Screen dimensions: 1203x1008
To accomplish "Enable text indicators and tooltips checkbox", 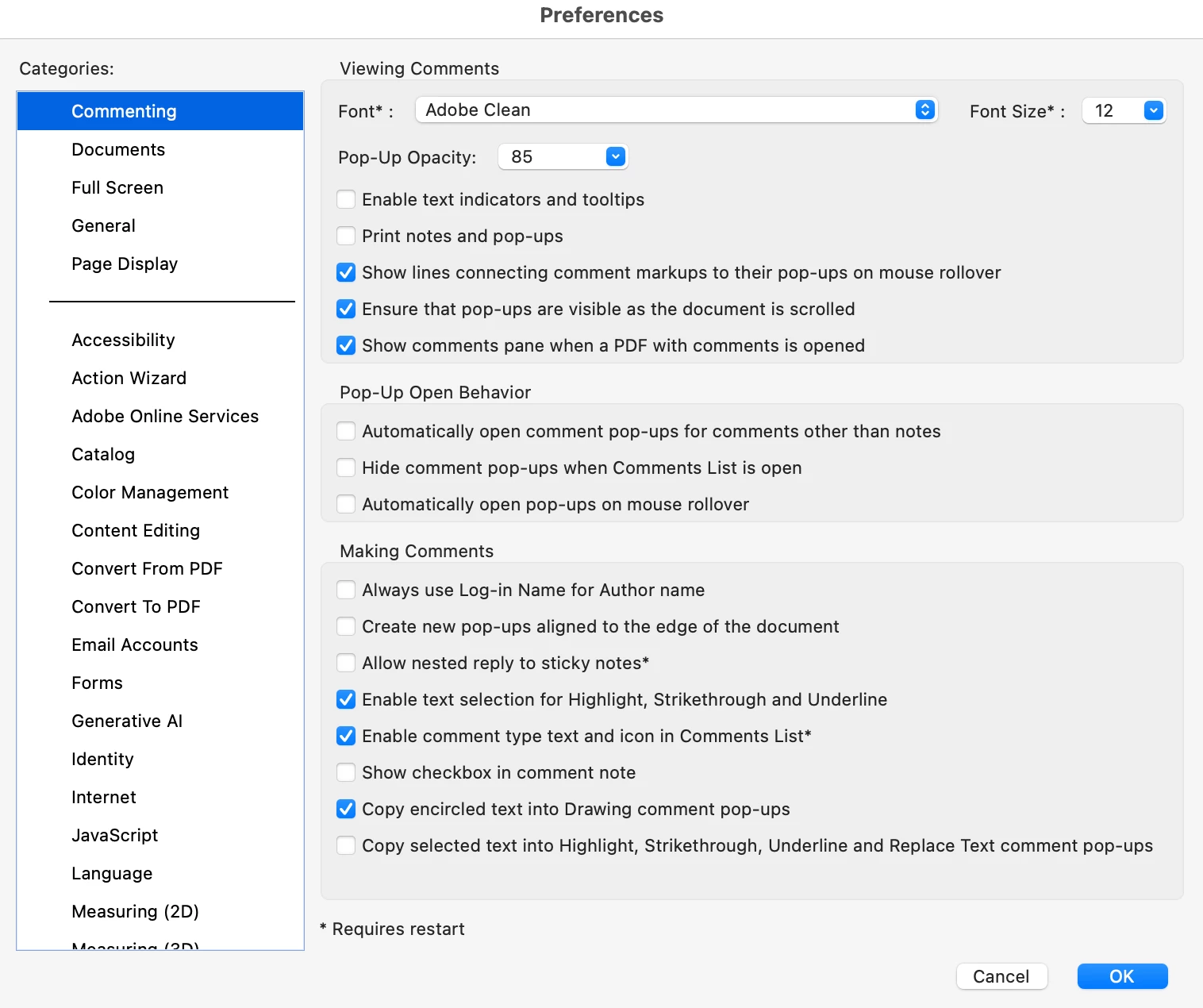I will coord(346,199).
